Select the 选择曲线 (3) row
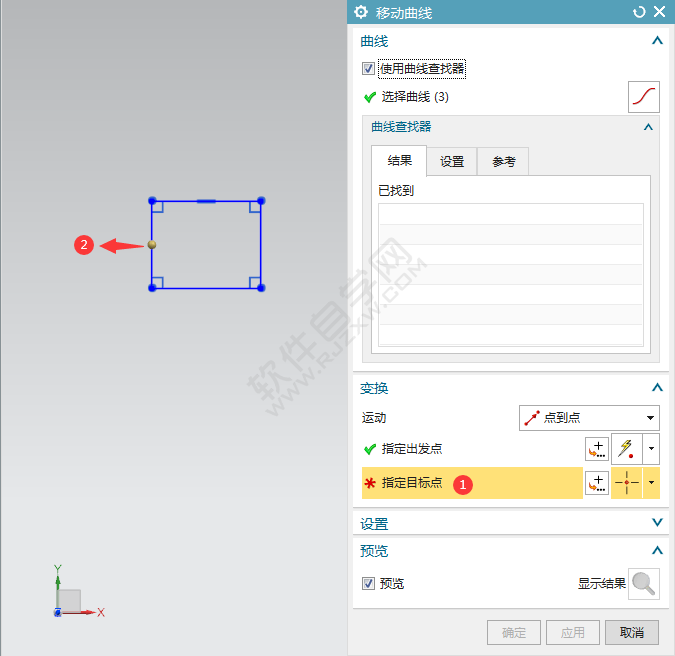 pyautogui.click(x=492, y=97)
